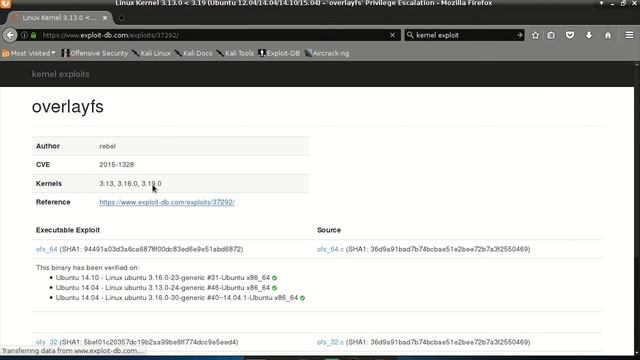Click verified checkmark for 3.16.0-30-generic
Viewport: 640px width, 360px height.
[x=302, y=298]
